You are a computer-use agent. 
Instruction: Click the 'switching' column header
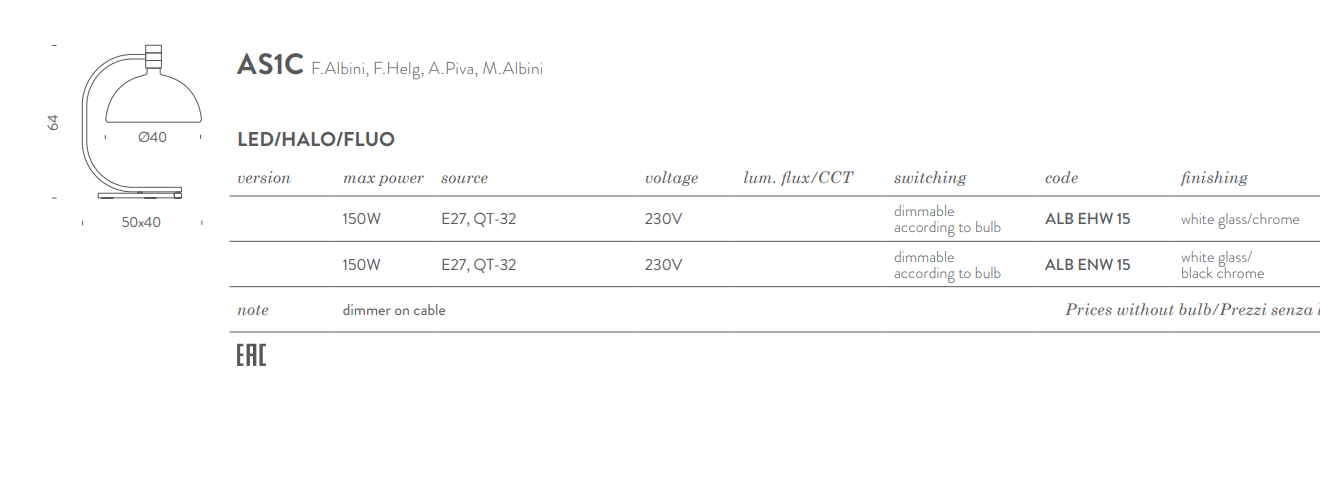pos(930,178)
